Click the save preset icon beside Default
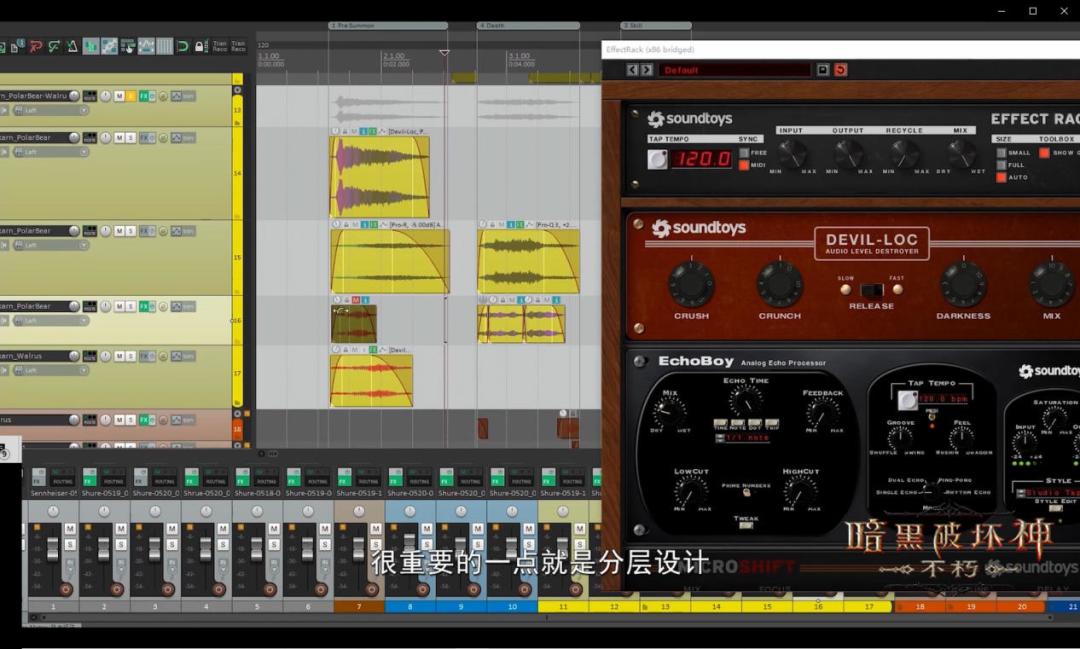This screenshot has height=649, width=1080. [x=822, y=70]
